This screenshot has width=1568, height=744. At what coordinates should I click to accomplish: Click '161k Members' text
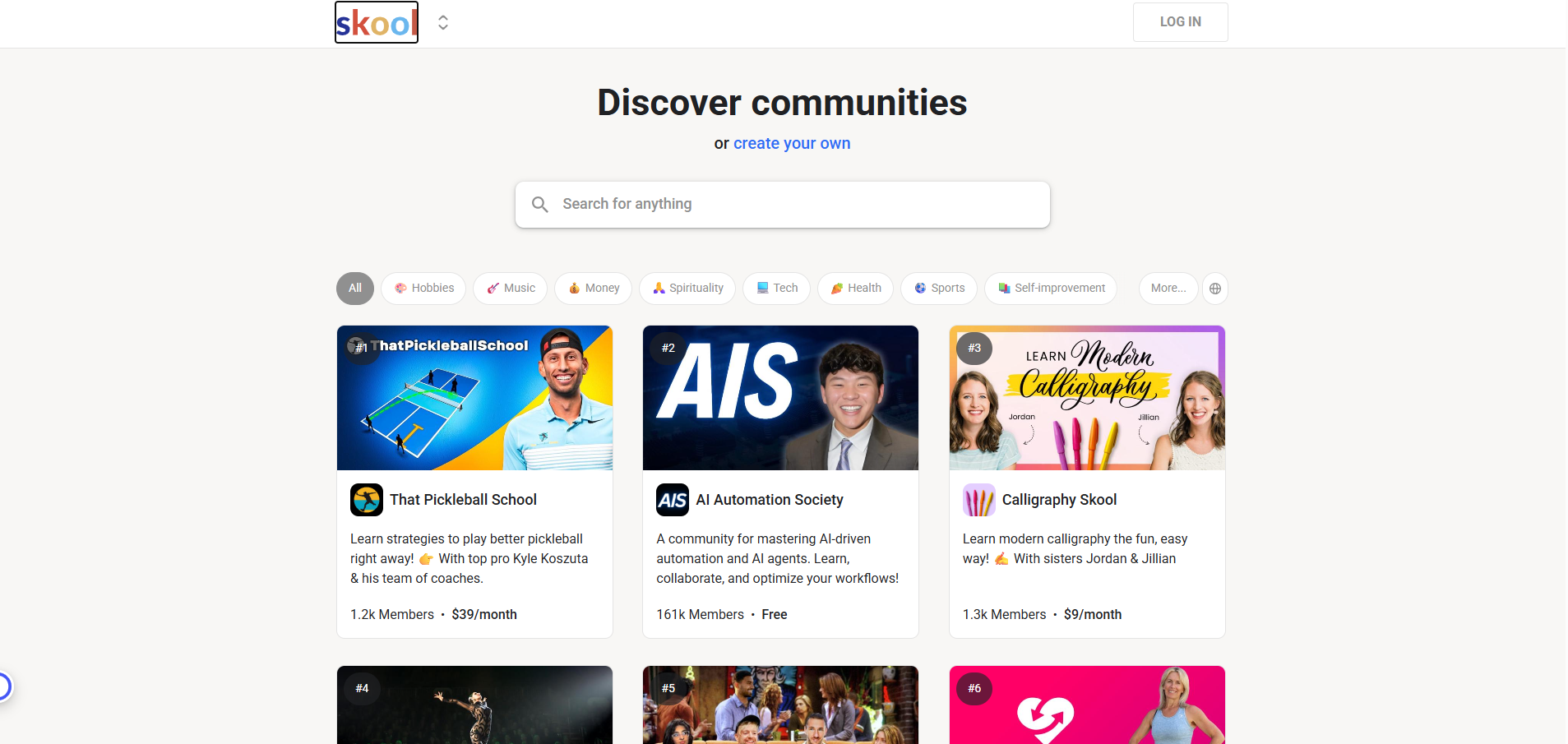[x=700, y=615]
